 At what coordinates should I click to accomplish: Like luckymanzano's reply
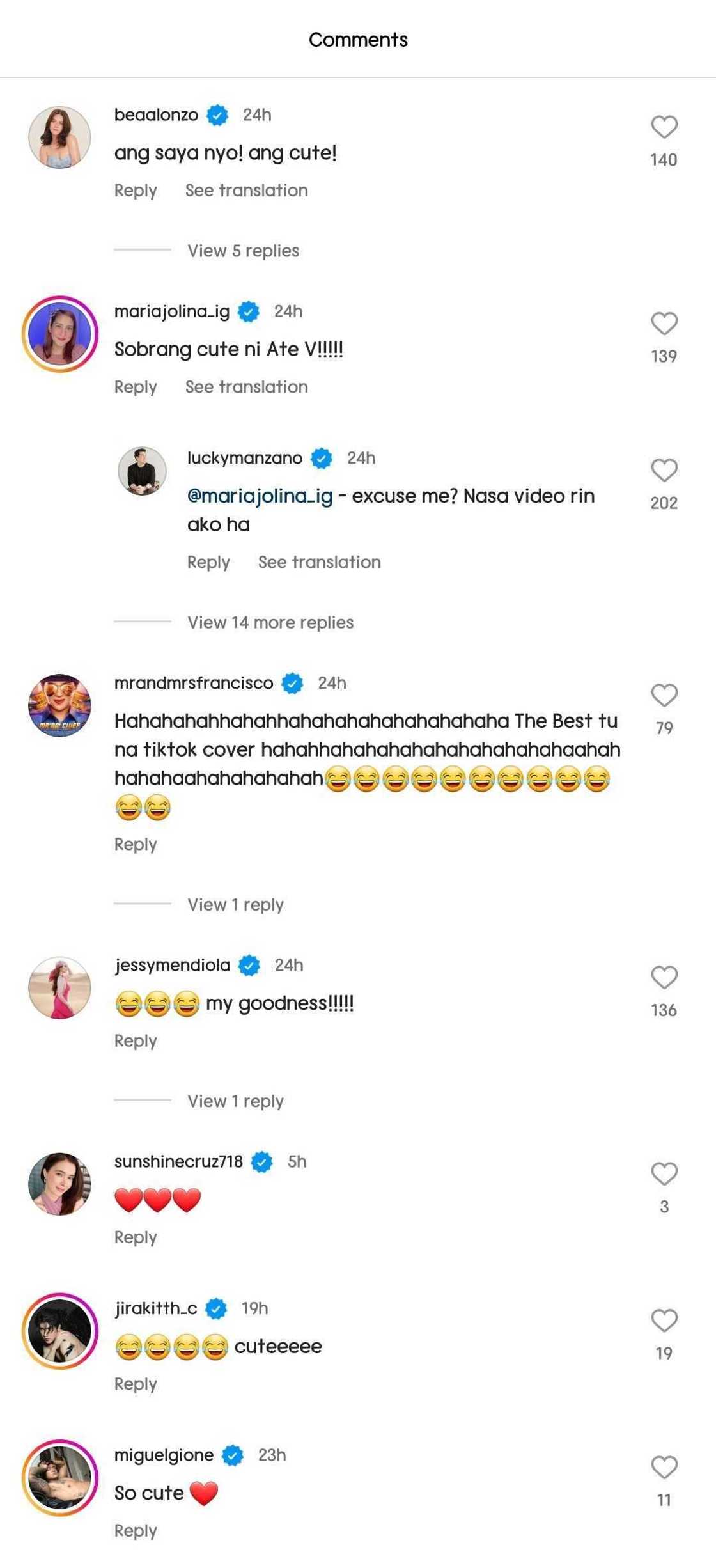coord(664,470)
